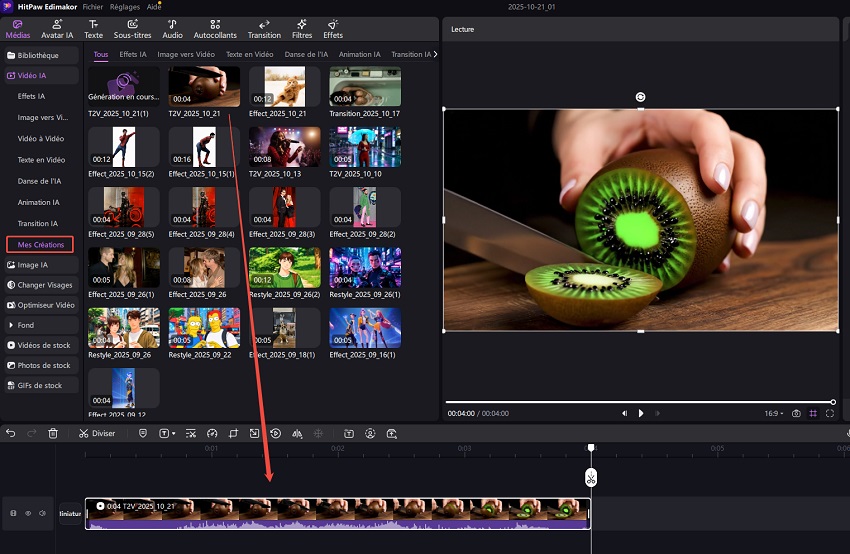Play the video preview

tap(641, 413)
